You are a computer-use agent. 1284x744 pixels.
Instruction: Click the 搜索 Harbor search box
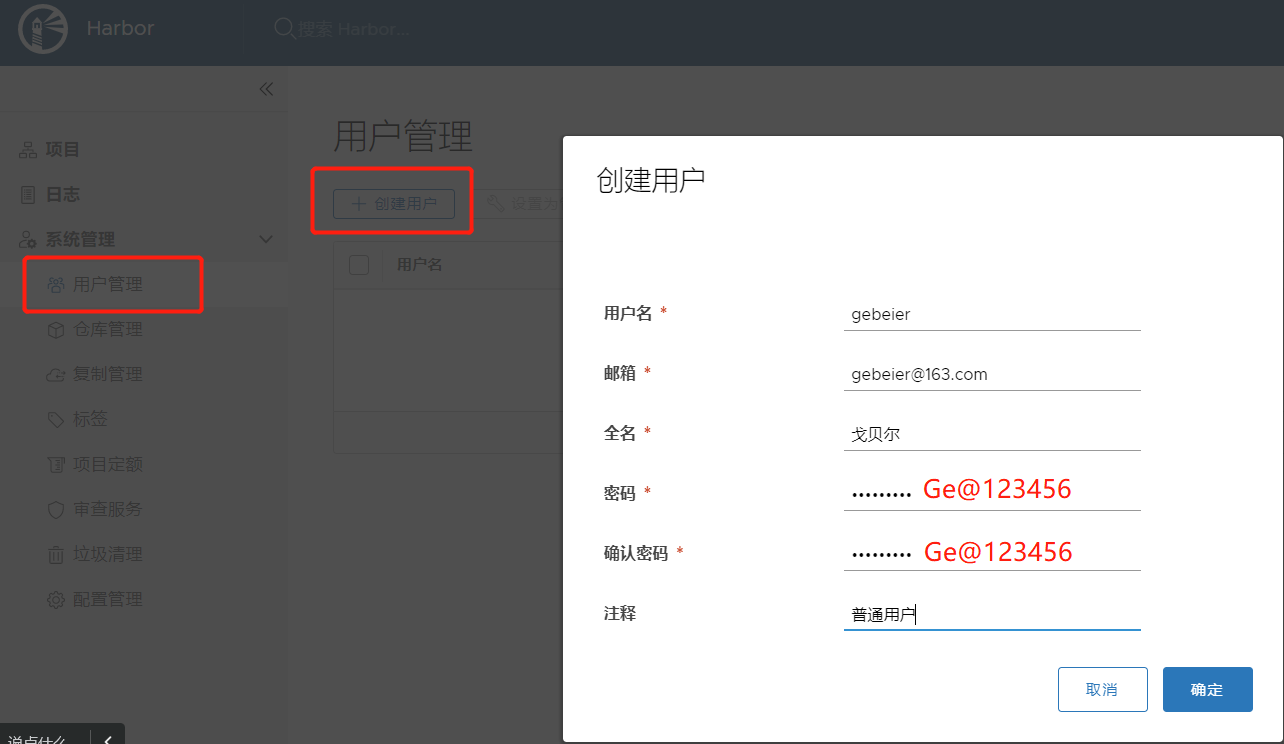click(x=354, y=28)
